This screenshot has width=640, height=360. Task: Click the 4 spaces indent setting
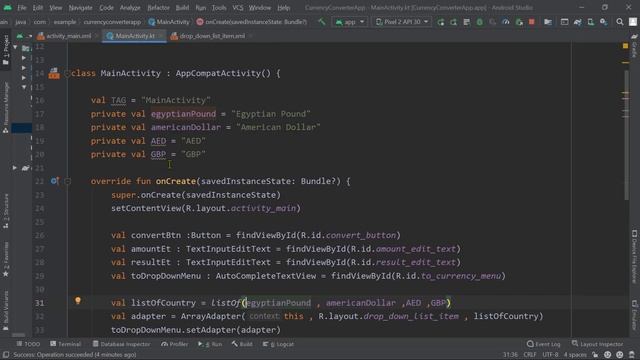575,355
